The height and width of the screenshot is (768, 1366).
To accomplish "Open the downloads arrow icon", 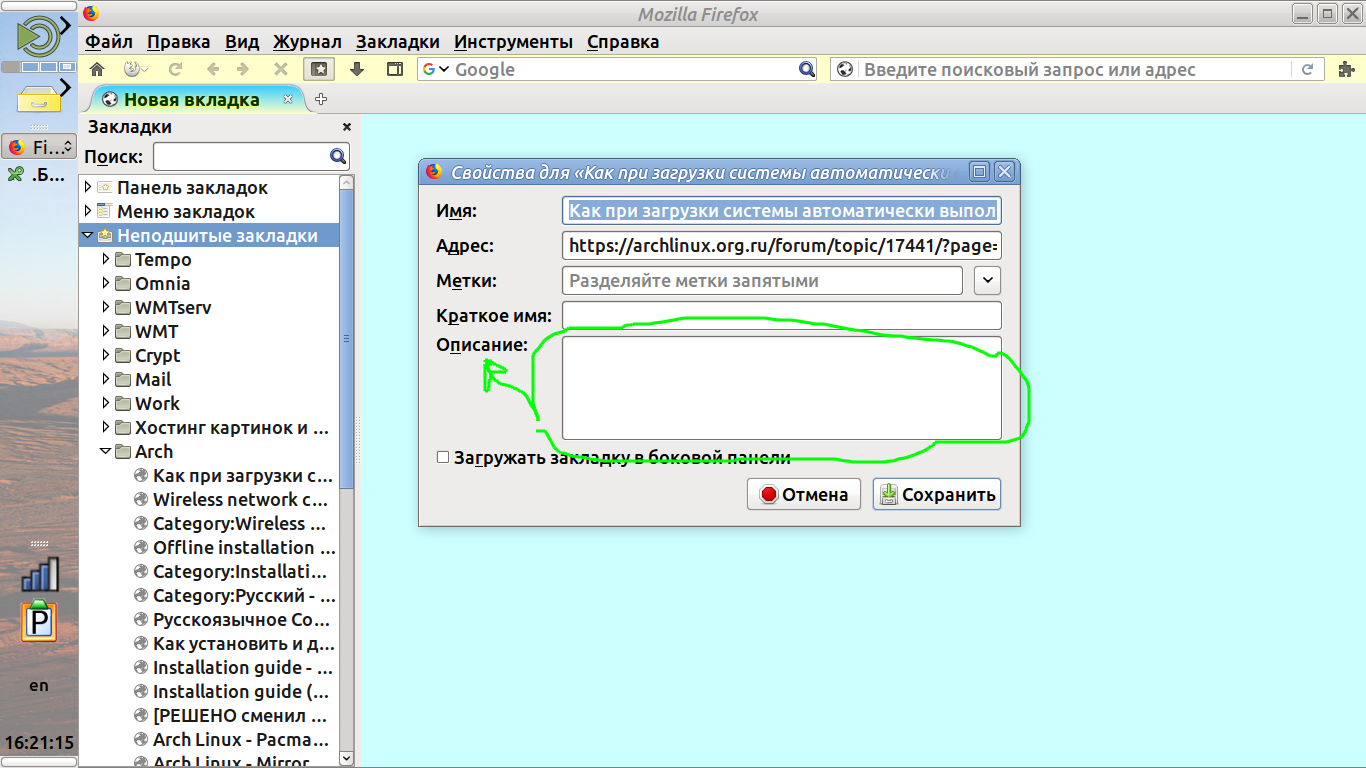I will (x=357, y=69).
